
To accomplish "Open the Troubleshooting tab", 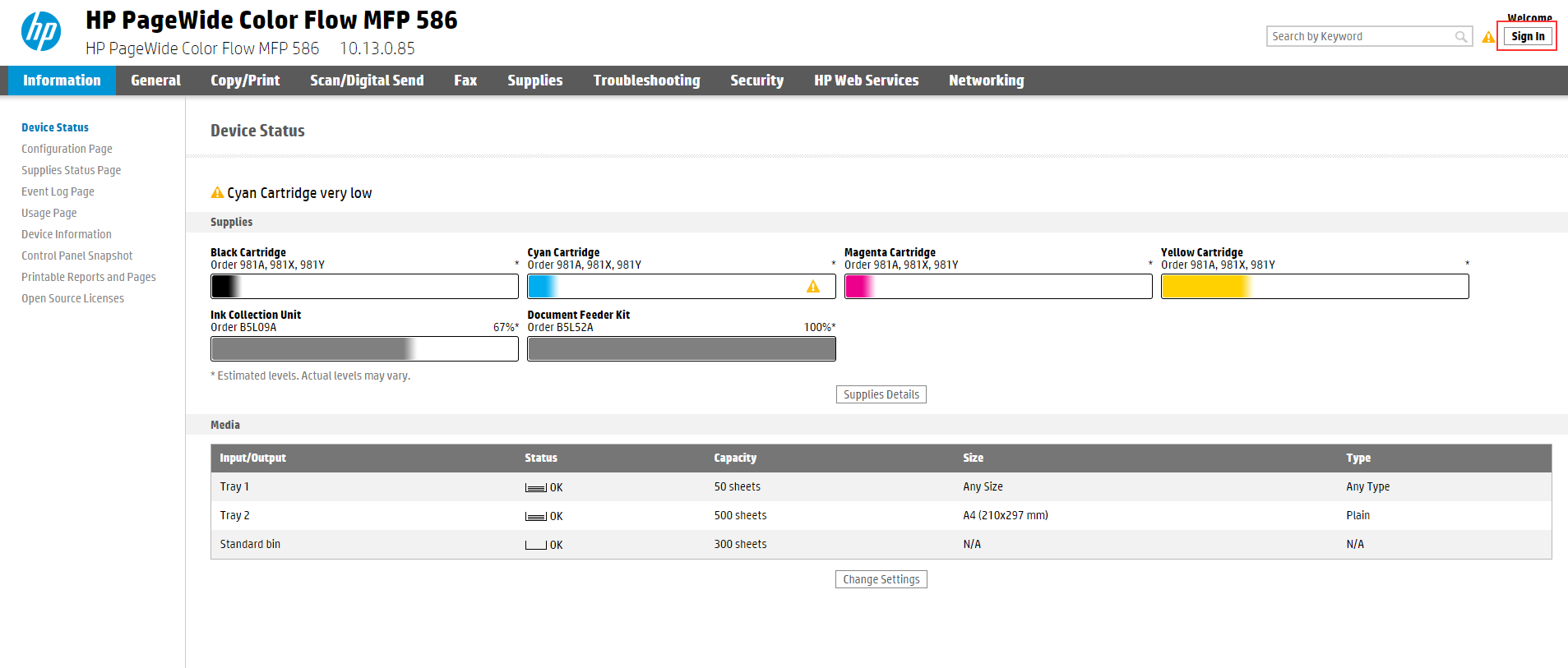I will point(646,81).
